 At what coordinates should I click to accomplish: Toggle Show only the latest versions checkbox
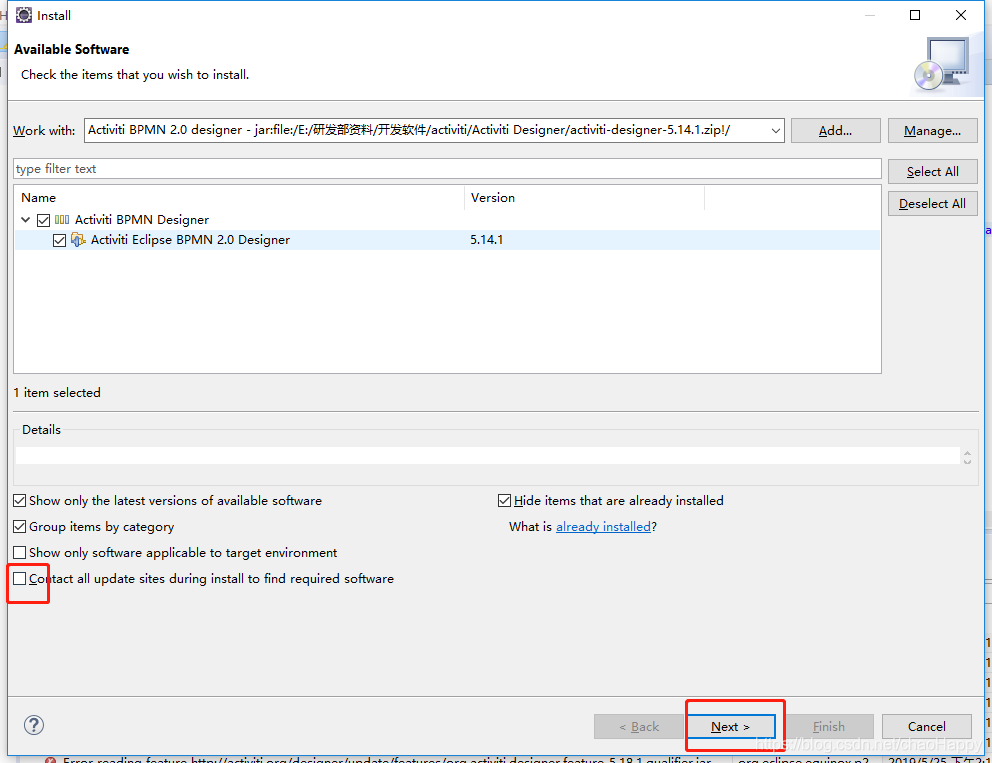pyautogui.click(x=20, y=500)
